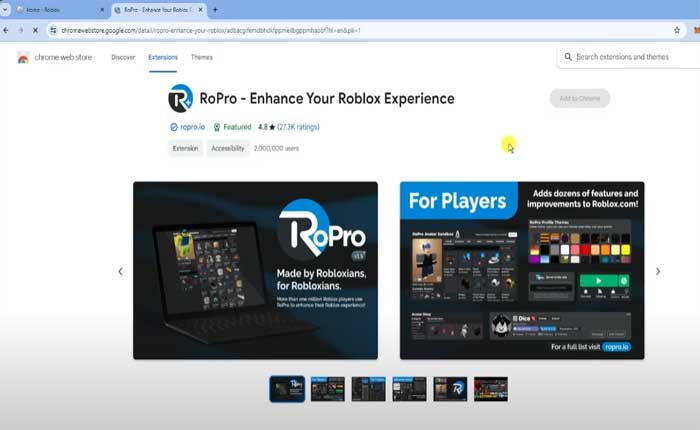Open the For Players screenshot
The width and height of the screenshot is (700, 430).
[522, 270]
